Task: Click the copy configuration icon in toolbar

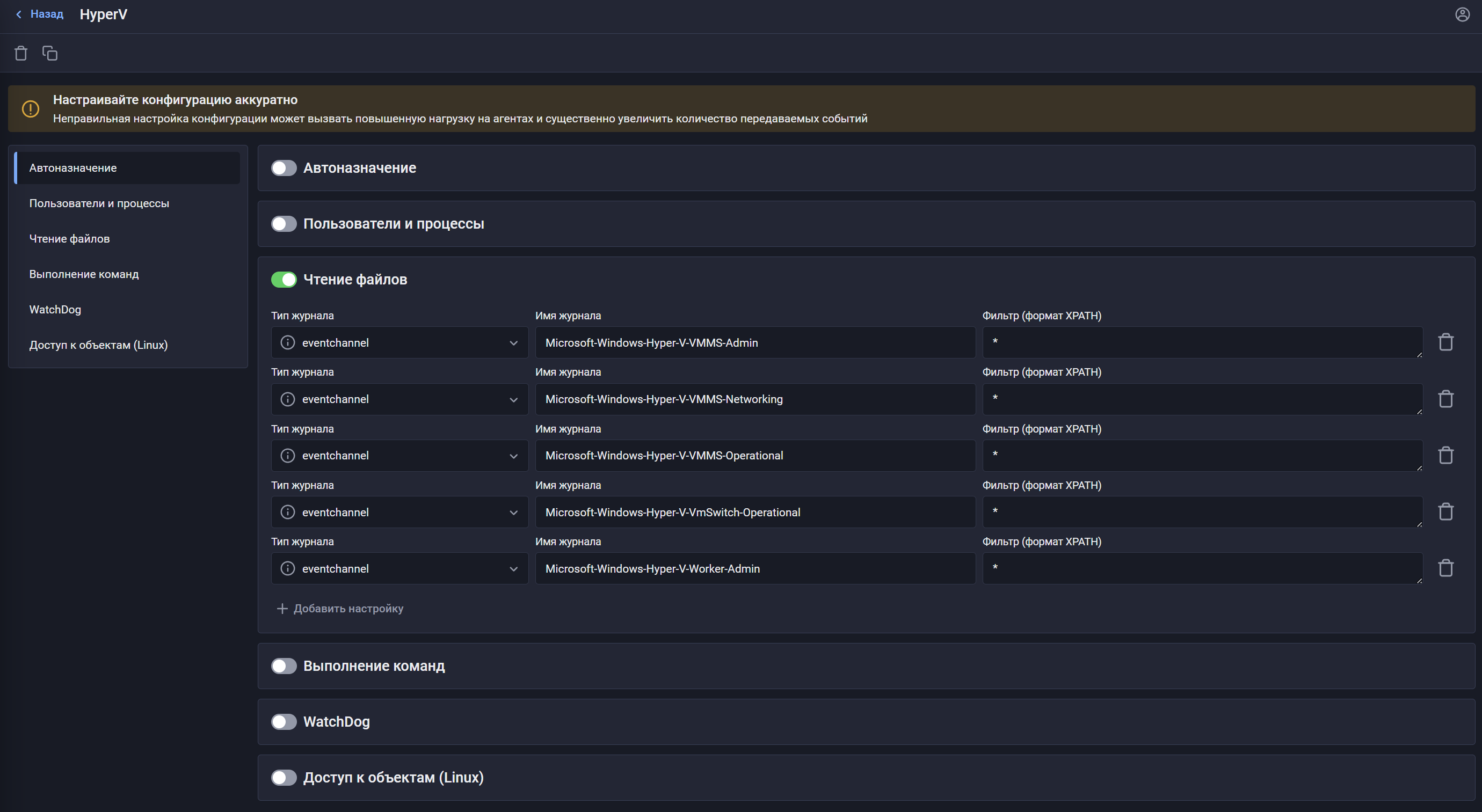Action: coord(50,54)
